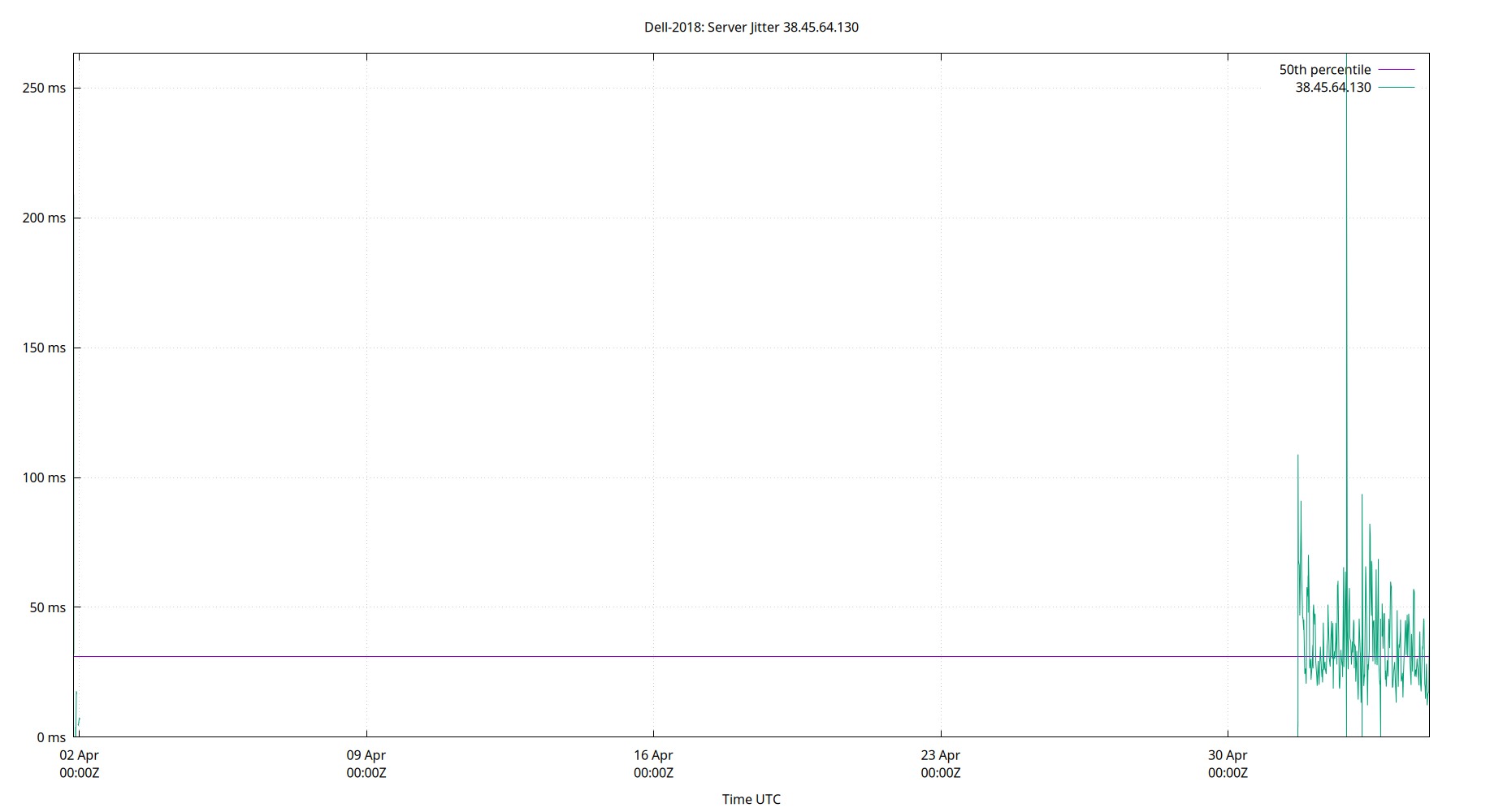1503x812 pixels.
Task: Click the green 38.45.64.130 legend line sample
Action: point(1397,87)
